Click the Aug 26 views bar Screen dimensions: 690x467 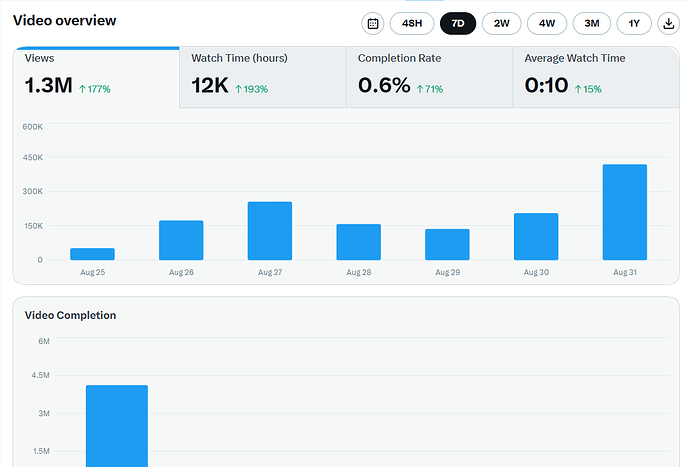click(x=181, y=240)
